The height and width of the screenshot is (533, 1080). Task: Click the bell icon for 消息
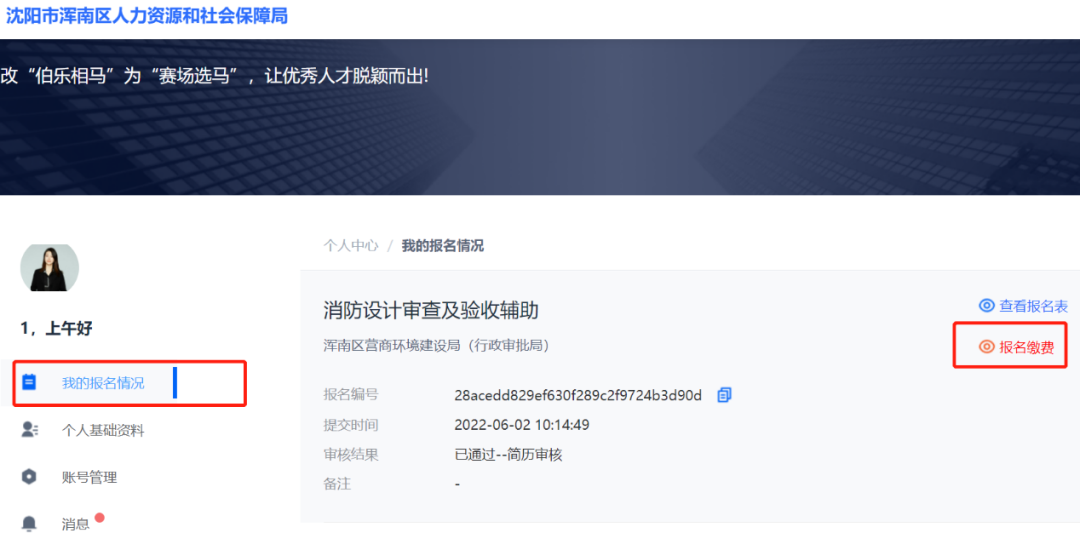coord(29,523)
